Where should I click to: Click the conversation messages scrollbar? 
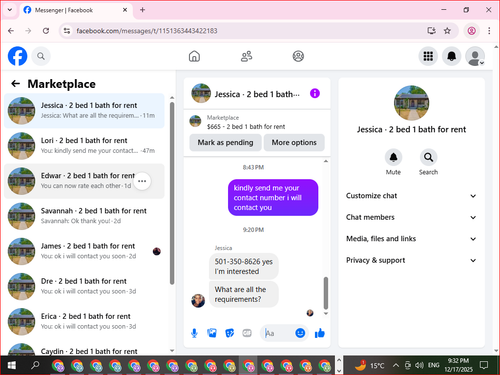(326, 293)
